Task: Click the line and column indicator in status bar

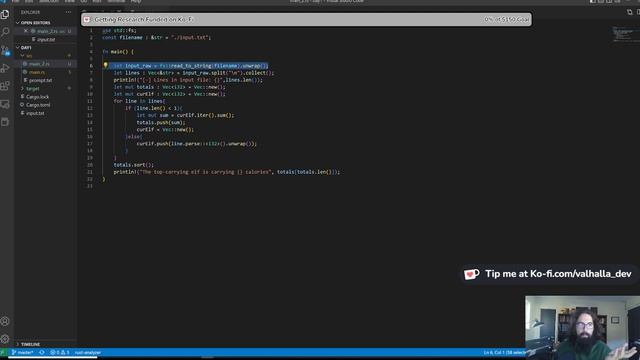Action: point(504,352)
